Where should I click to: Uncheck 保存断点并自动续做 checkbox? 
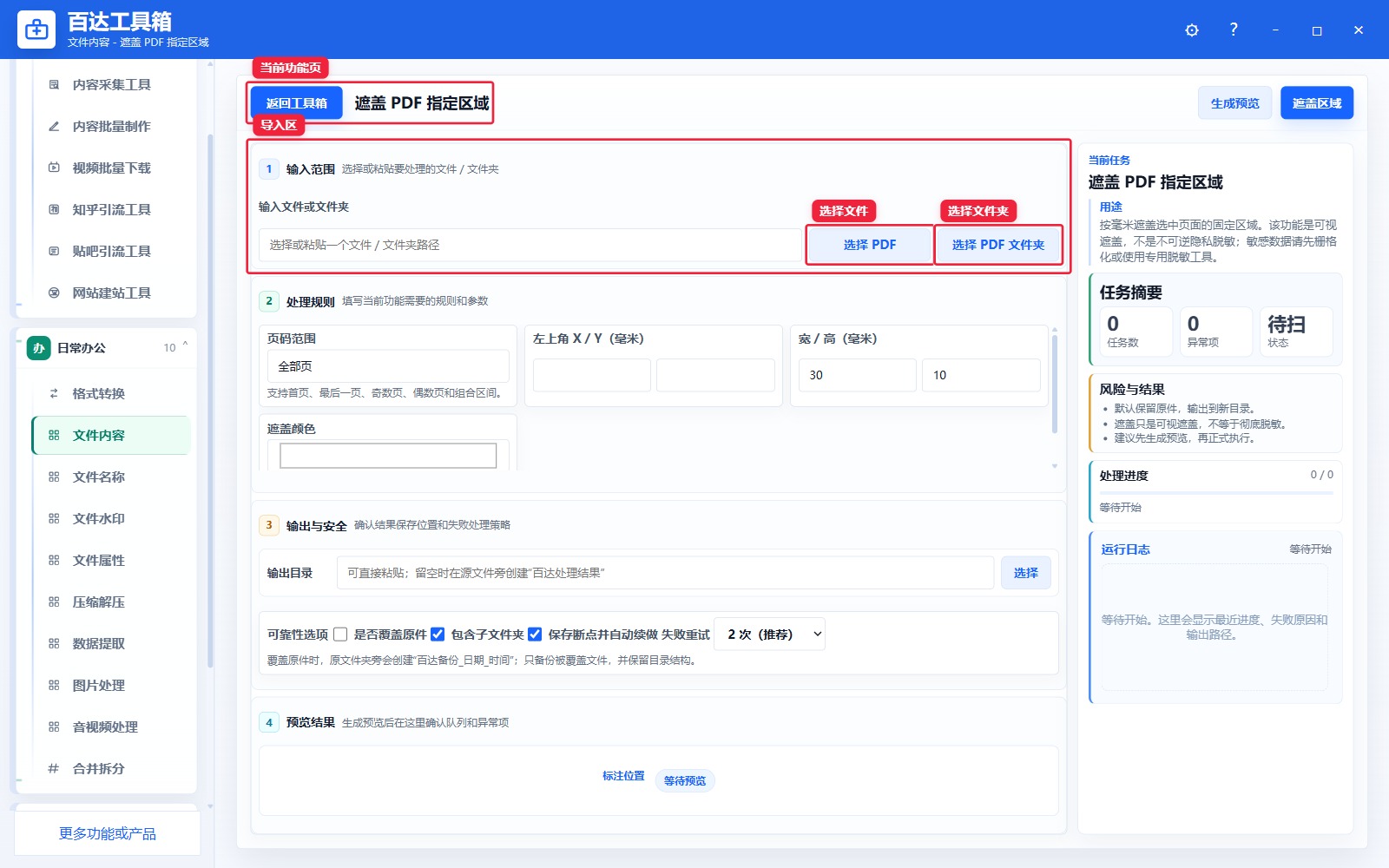point(535,635)
